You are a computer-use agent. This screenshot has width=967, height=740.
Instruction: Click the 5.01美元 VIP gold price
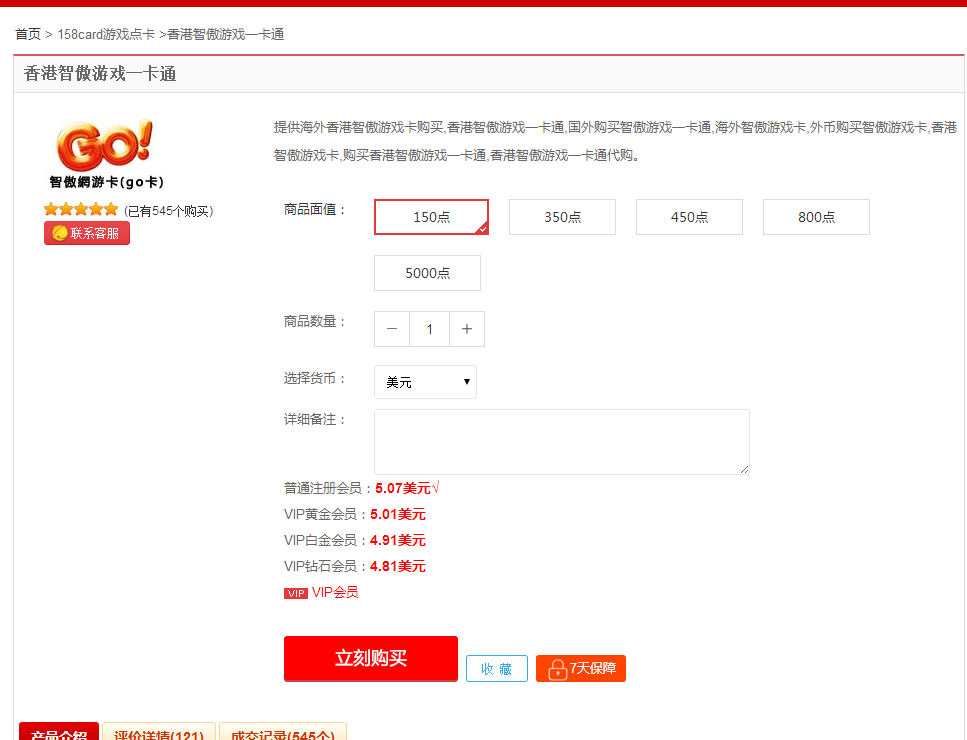coord(398,514)
